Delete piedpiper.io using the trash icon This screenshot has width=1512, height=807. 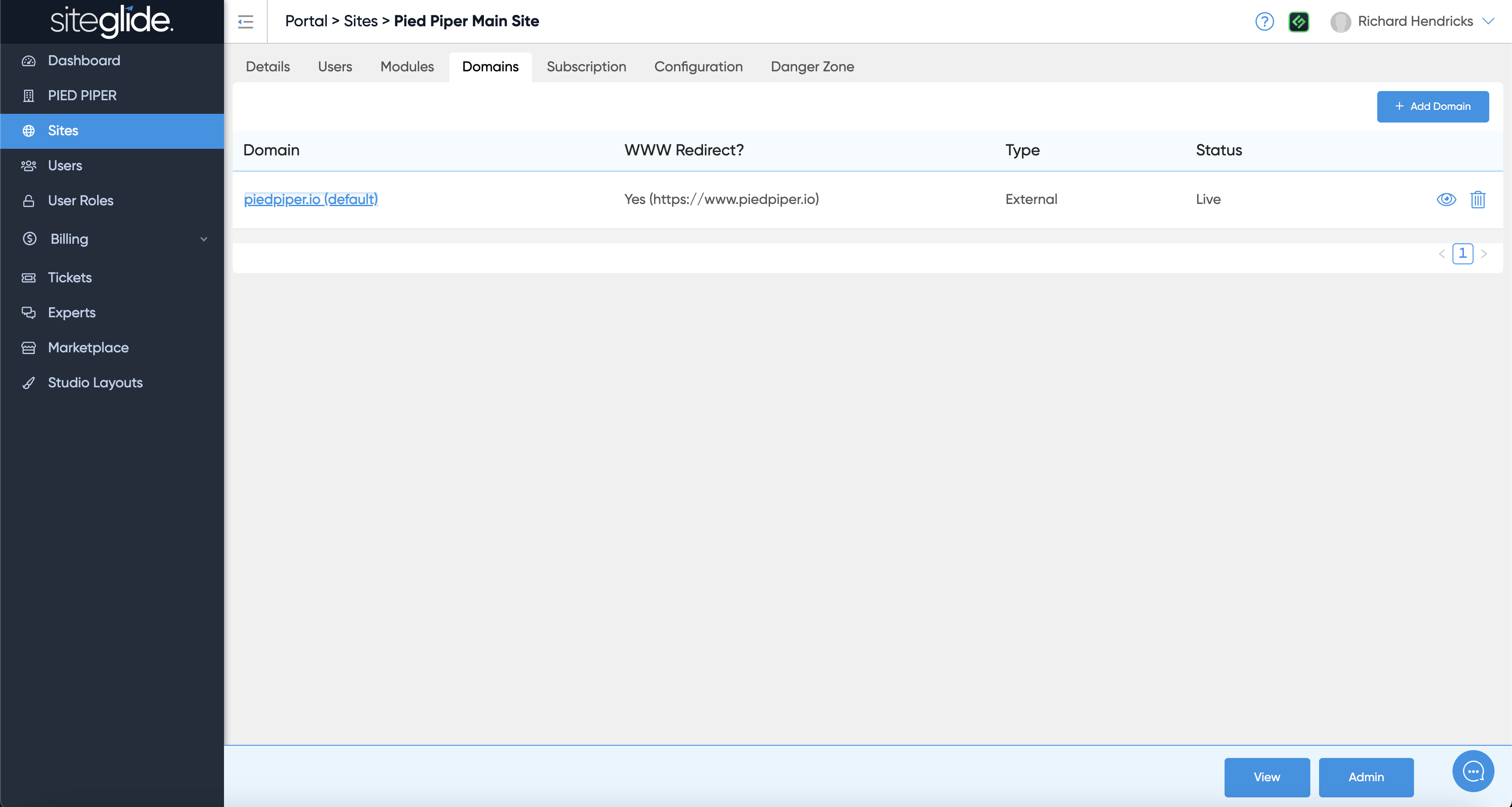click(1477, 200)
